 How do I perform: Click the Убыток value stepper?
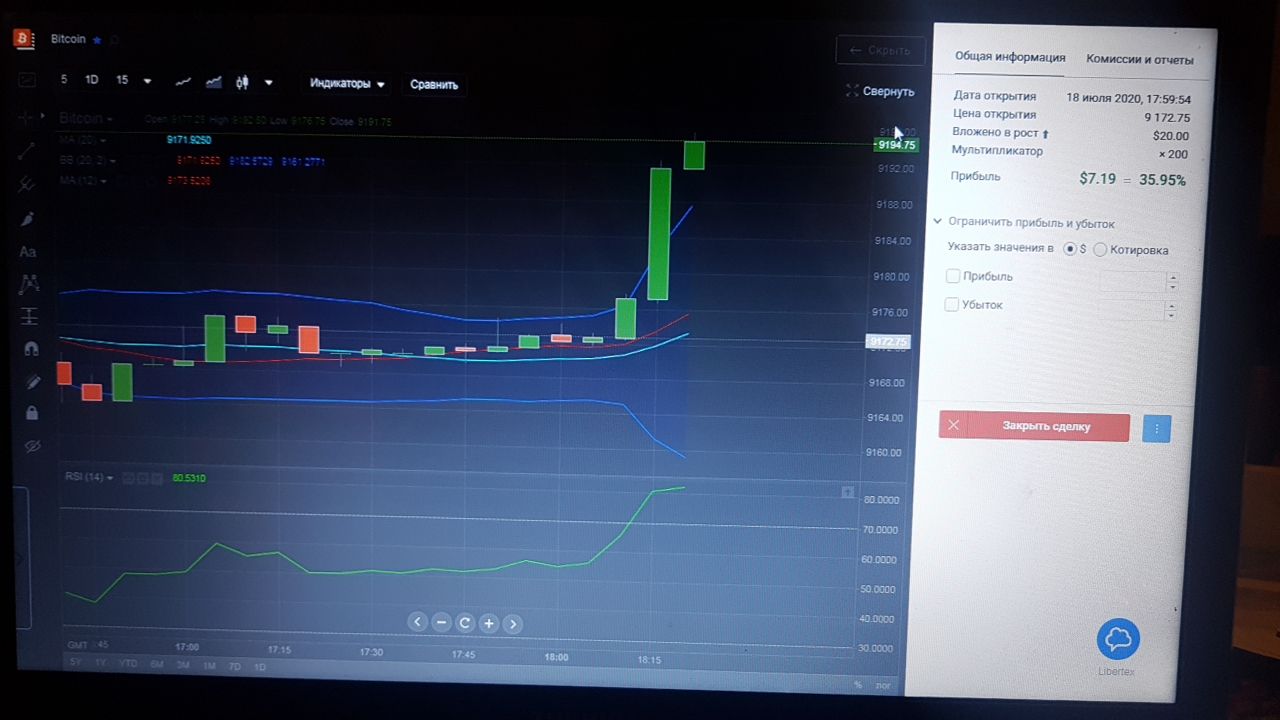coord(1171,310)
